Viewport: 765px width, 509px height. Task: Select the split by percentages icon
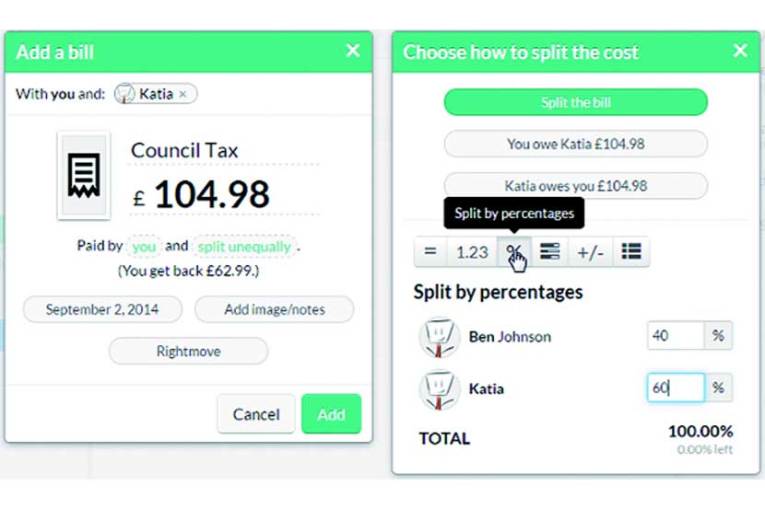pos(515,252)
